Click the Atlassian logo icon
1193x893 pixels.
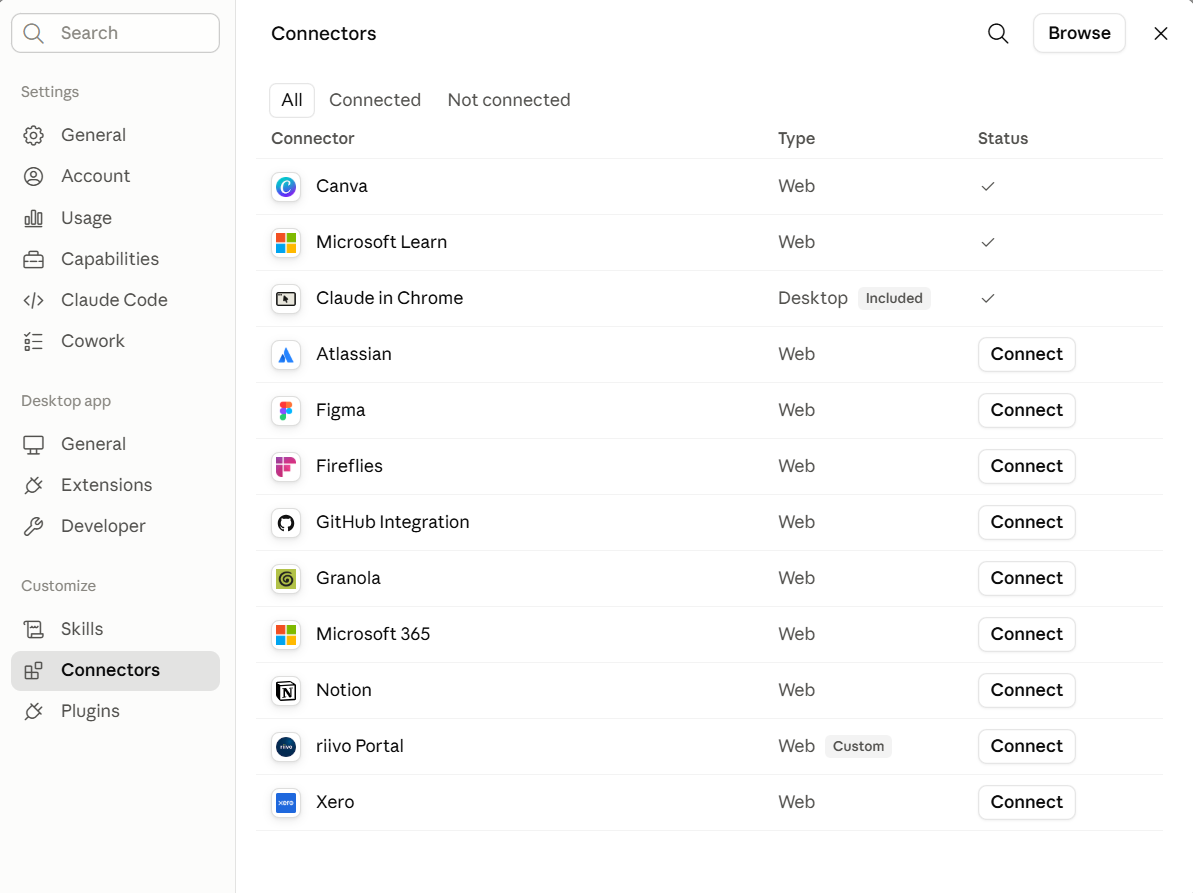(286, 354)
